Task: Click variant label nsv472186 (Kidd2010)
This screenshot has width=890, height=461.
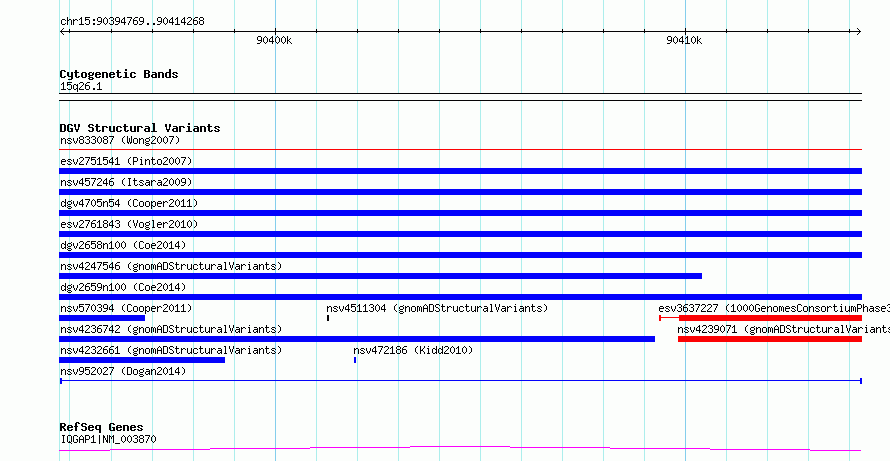Action: point(413,350)
